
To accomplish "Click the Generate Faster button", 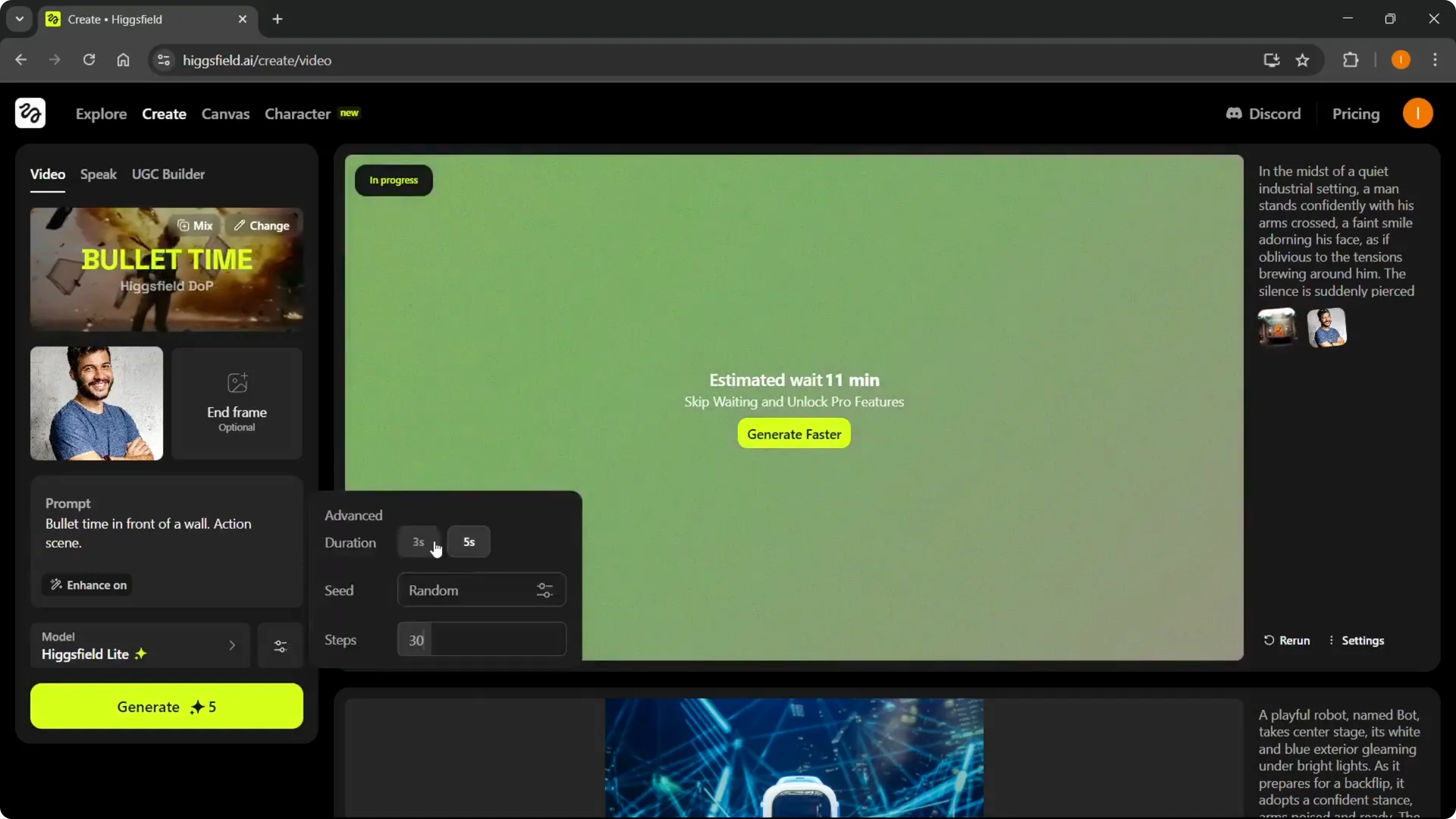I will (x=794, y=434).
